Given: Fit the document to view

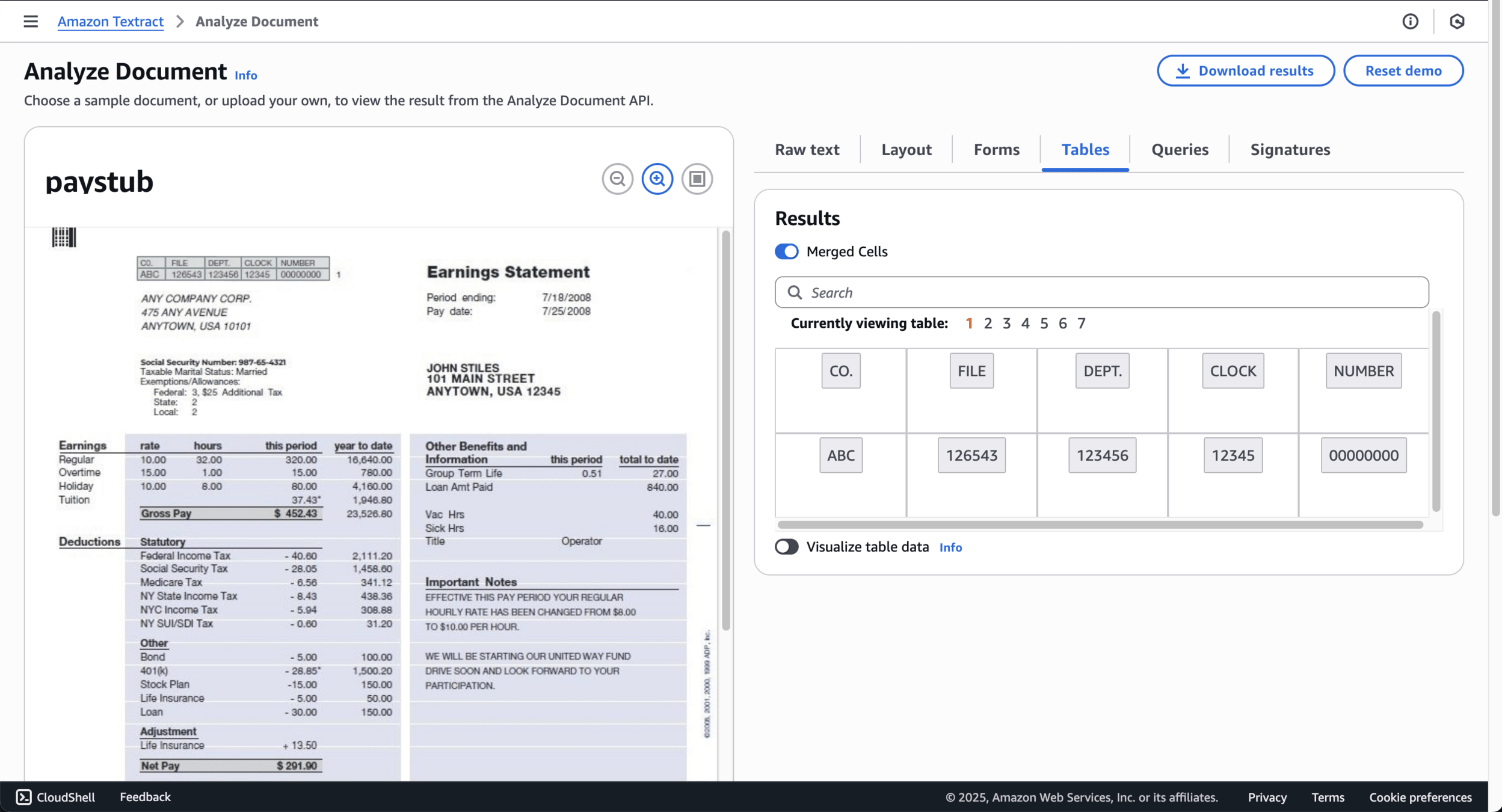Looking at the screenshot, I should [x=697, y=179].
